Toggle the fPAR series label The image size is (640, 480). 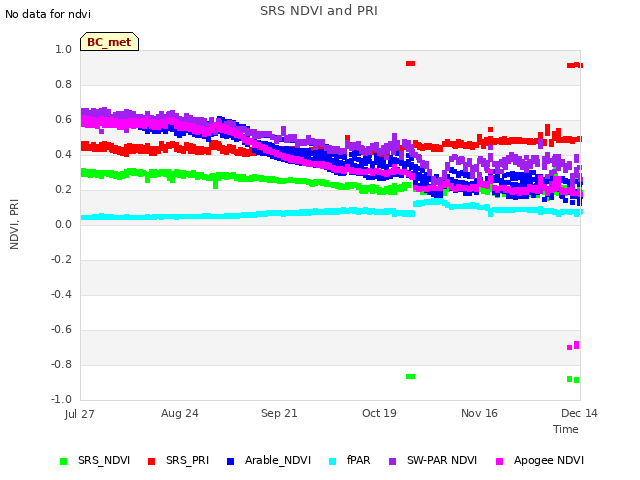coord(359,460)
